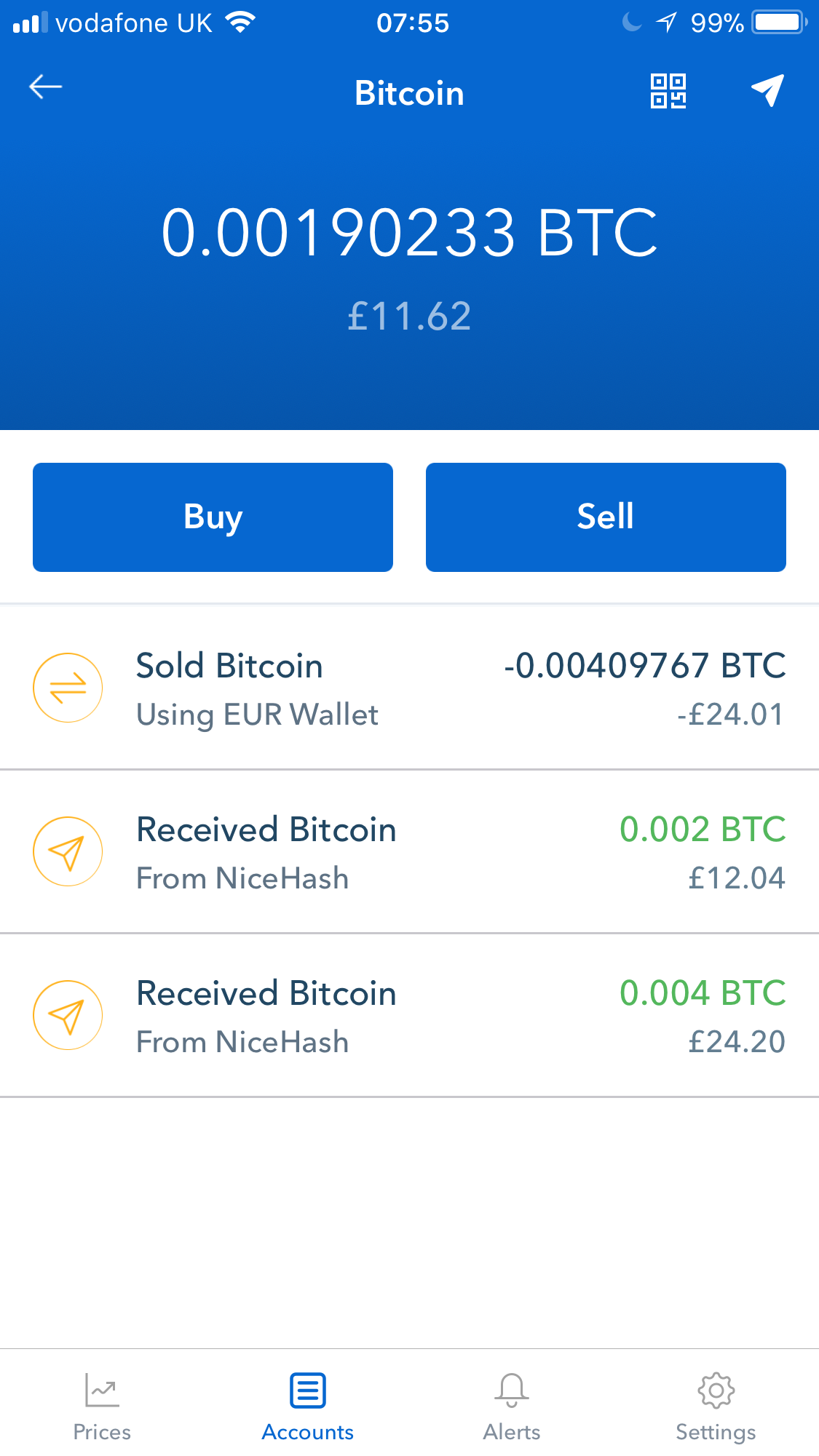
Task: Open the Settings gear icon
Action: pyautogui.click(x=716, y=1390)
